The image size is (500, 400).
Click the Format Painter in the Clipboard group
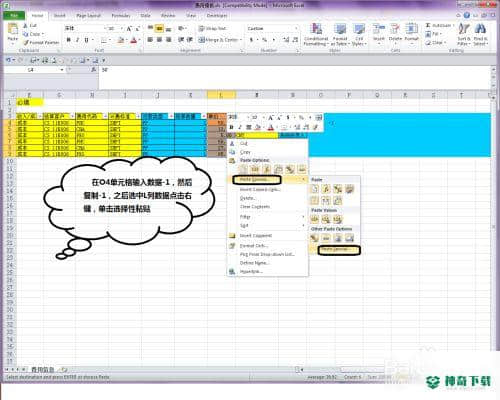click(x=41, y=43)
